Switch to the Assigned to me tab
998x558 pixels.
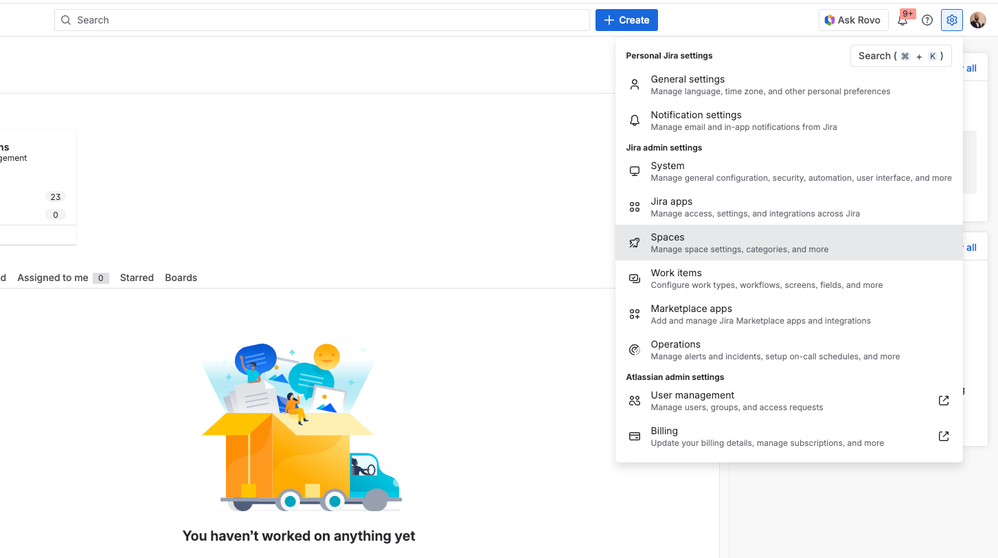62,277
